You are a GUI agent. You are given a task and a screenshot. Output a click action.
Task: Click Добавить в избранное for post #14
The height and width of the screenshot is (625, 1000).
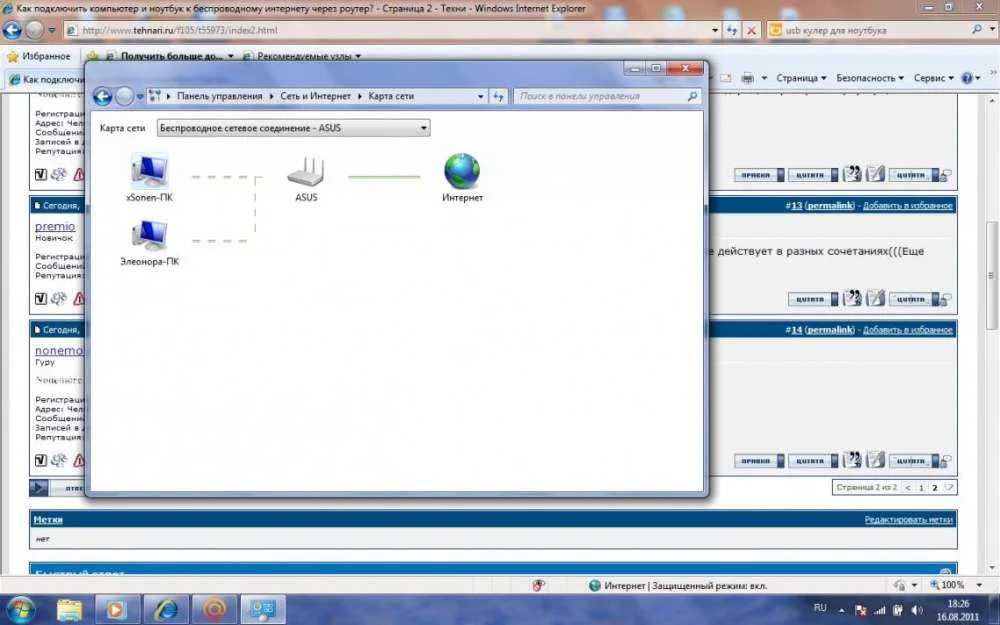(908, 330)
